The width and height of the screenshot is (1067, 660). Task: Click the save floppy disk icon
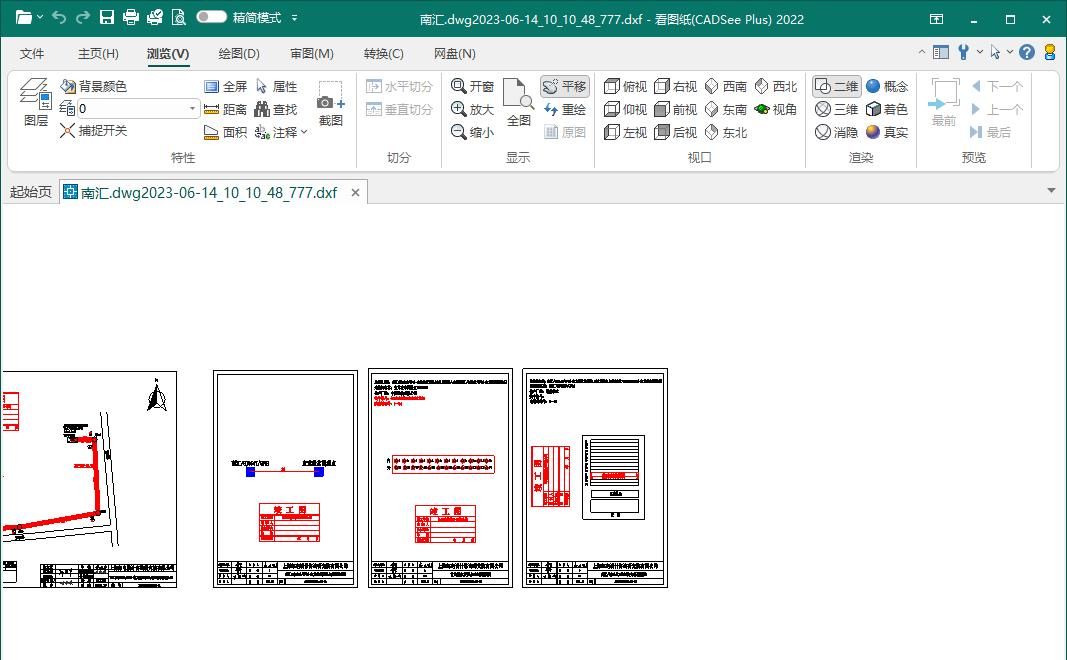107,17
